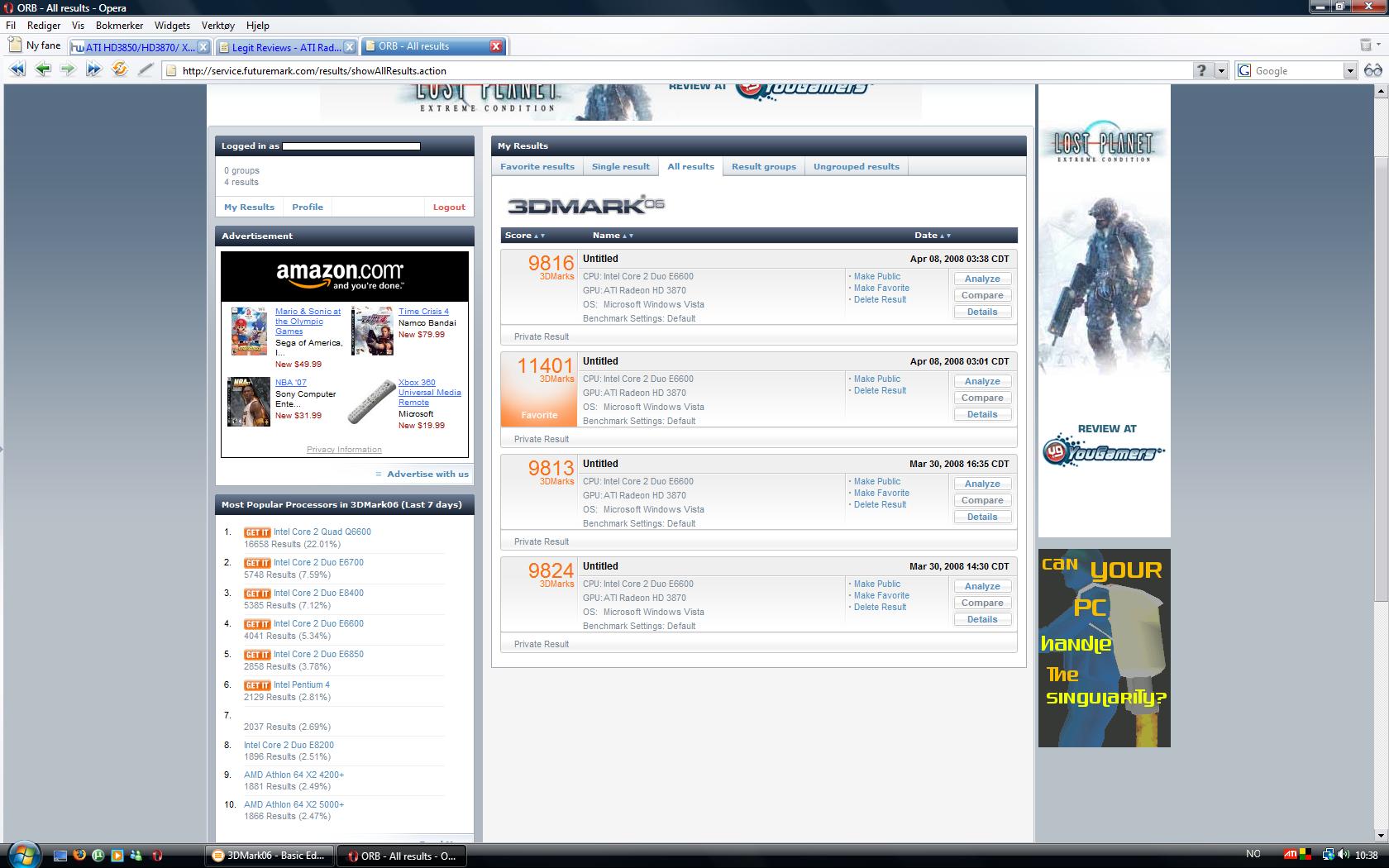
Task: Make the 9816 result public
Action: click(877, 277)
